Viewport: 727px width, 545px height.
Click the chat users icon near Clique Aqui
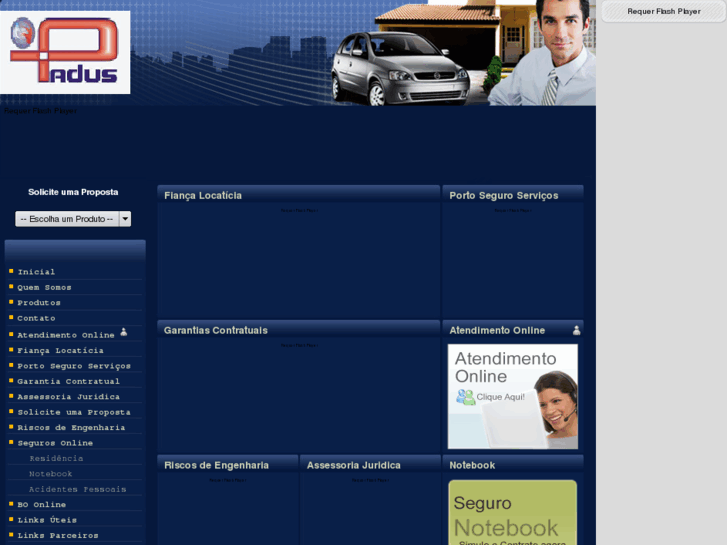click(x=466, y=397)
